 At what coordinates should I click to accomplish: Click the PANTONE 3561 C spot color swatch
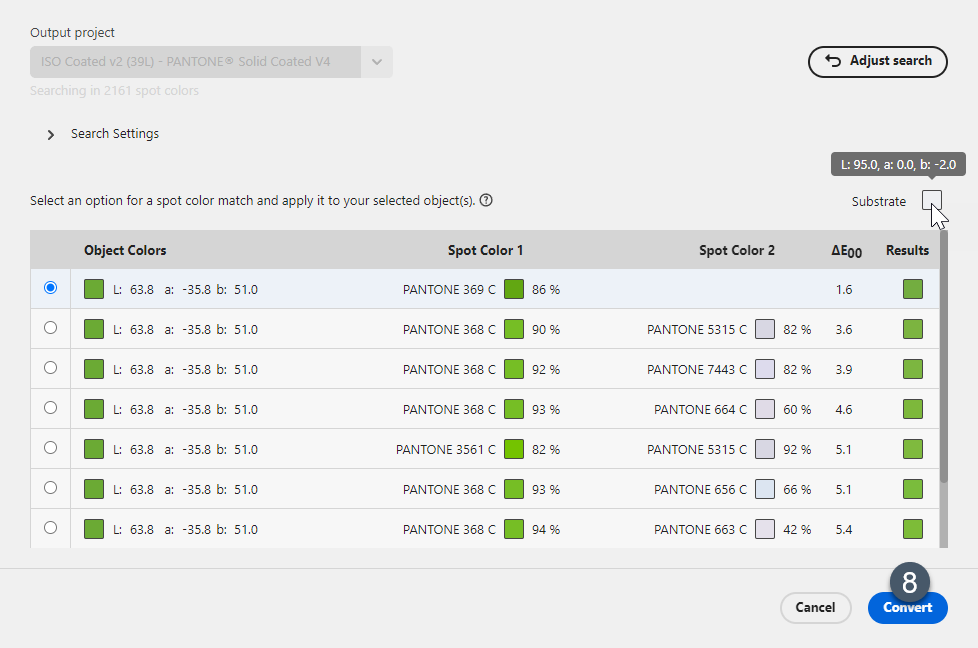(x=514, y=449)
